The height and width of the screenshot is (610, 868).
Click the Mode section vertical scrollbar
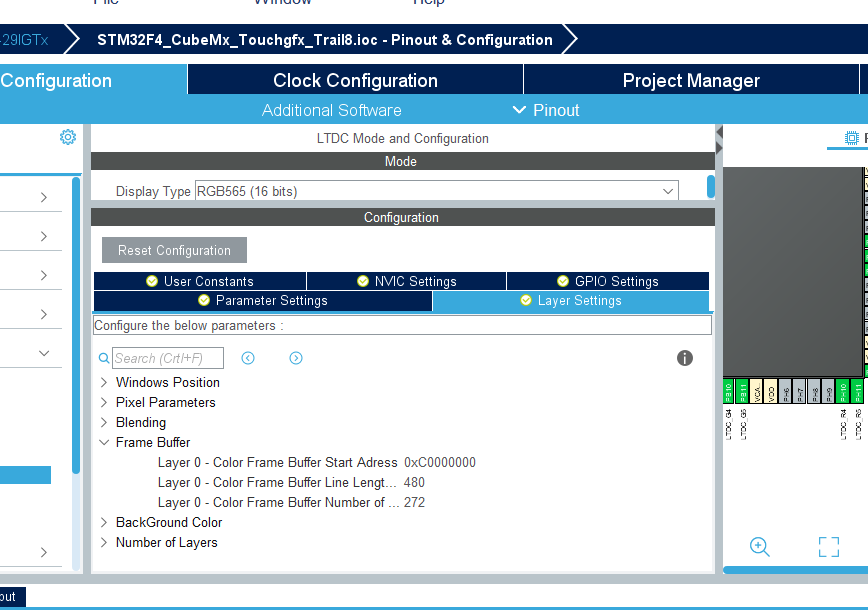[x=711, y=187]
